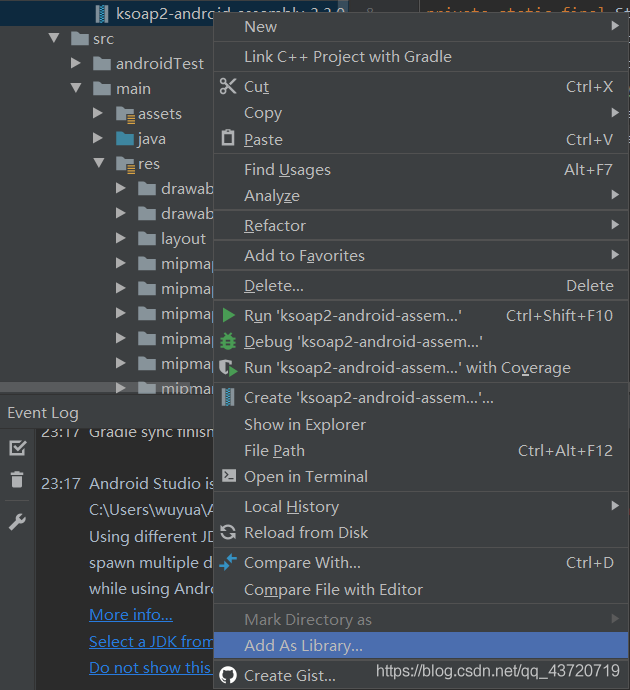Choose Add As Library menu entry
The image size is (630, 690).
point(421,646)
